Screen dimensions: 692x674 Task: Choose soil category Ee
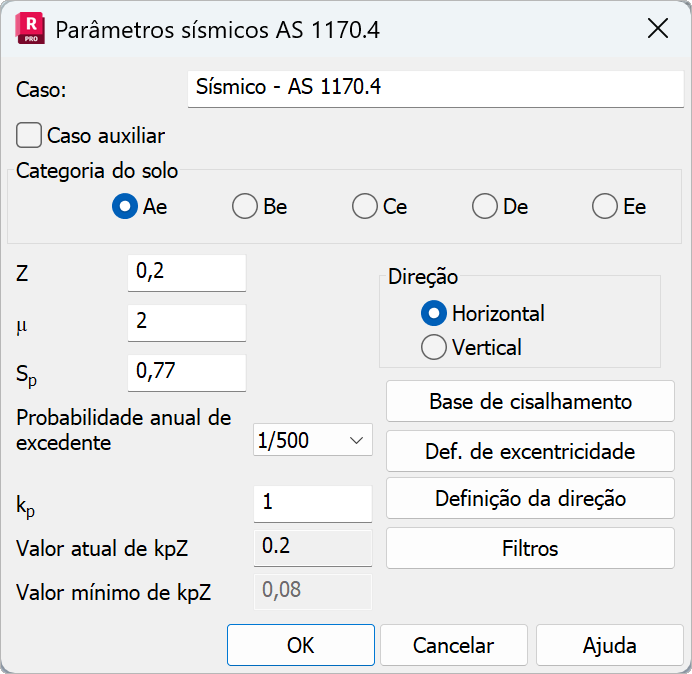point(605,207)
